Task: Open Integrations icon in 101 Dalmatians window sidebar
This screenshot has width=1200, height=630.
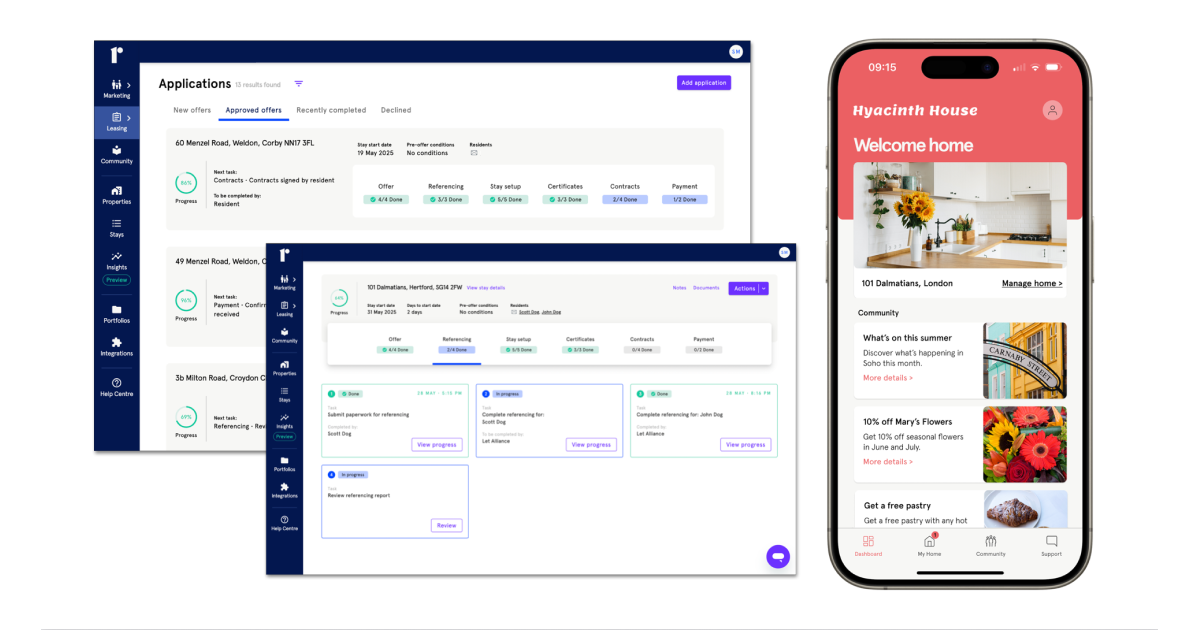Action: point(285,487)
